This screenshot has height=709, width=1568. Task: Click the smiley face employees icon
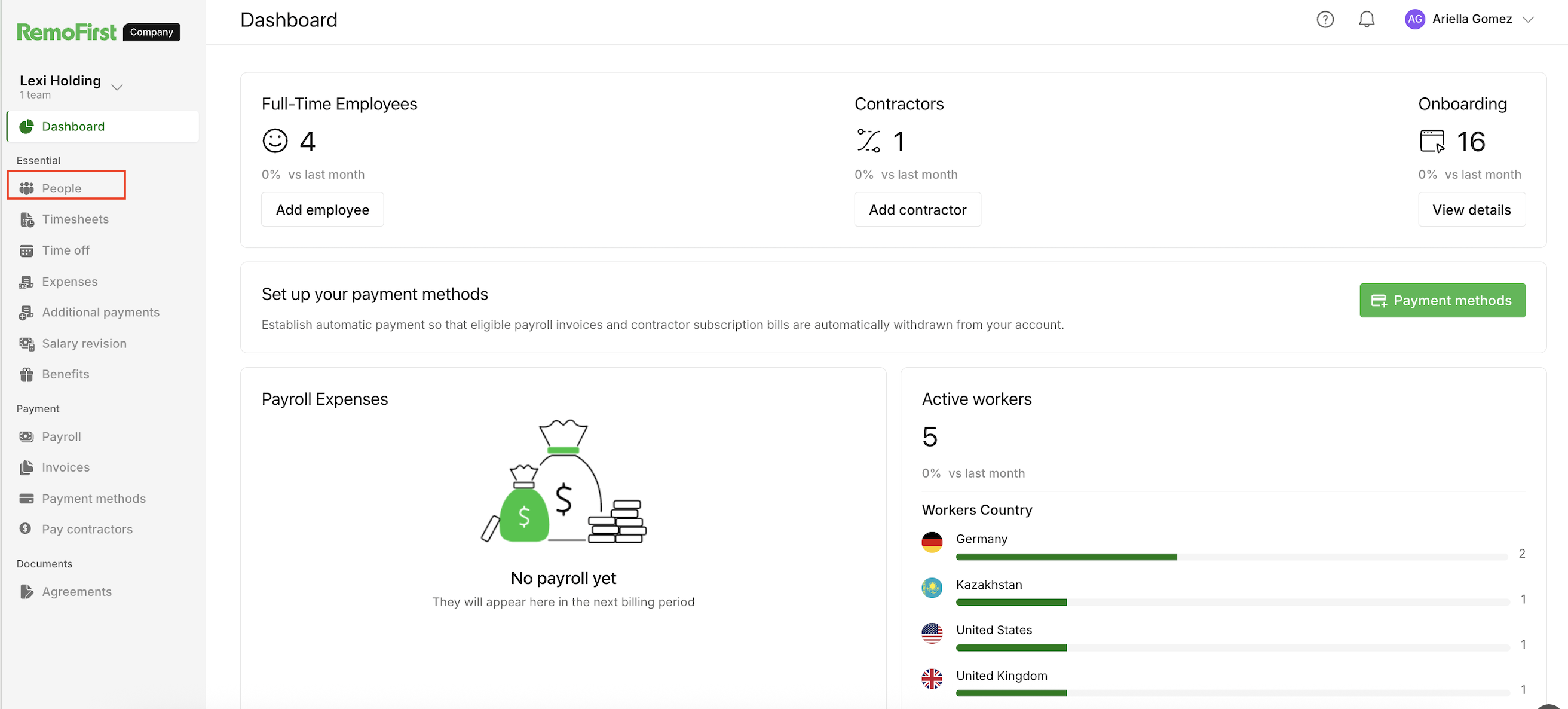click(x=274, y=140)
